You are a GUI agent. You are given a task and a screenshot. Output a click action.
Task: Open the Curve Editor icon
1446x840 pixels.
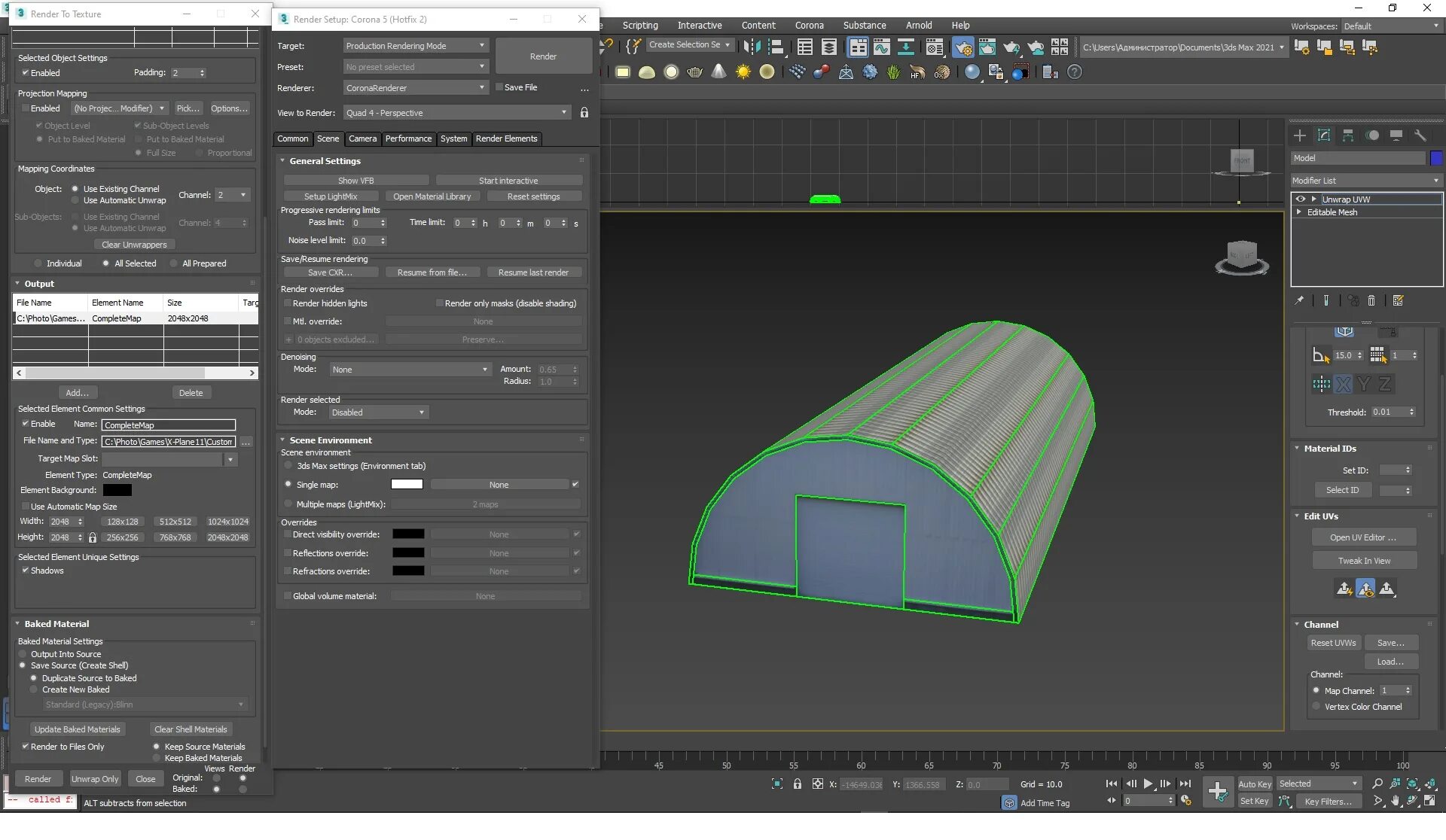[x=882, y=47]
